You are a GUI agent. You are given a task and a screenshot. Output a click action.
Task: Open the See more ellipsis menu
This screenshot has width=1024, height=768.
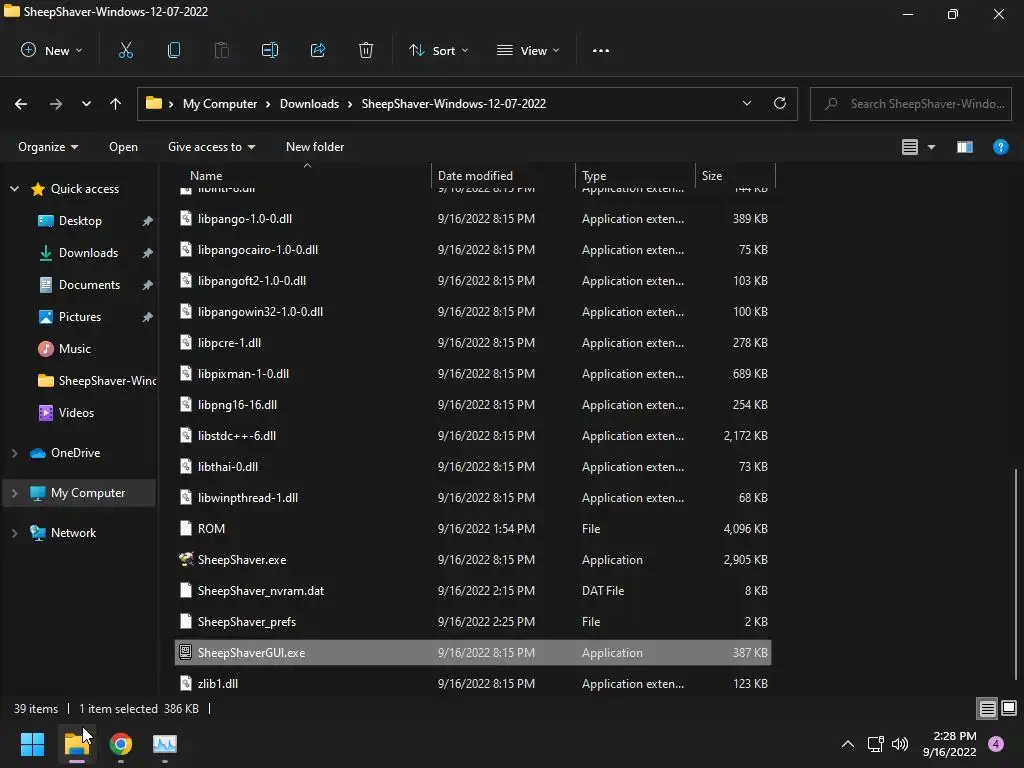601,50
